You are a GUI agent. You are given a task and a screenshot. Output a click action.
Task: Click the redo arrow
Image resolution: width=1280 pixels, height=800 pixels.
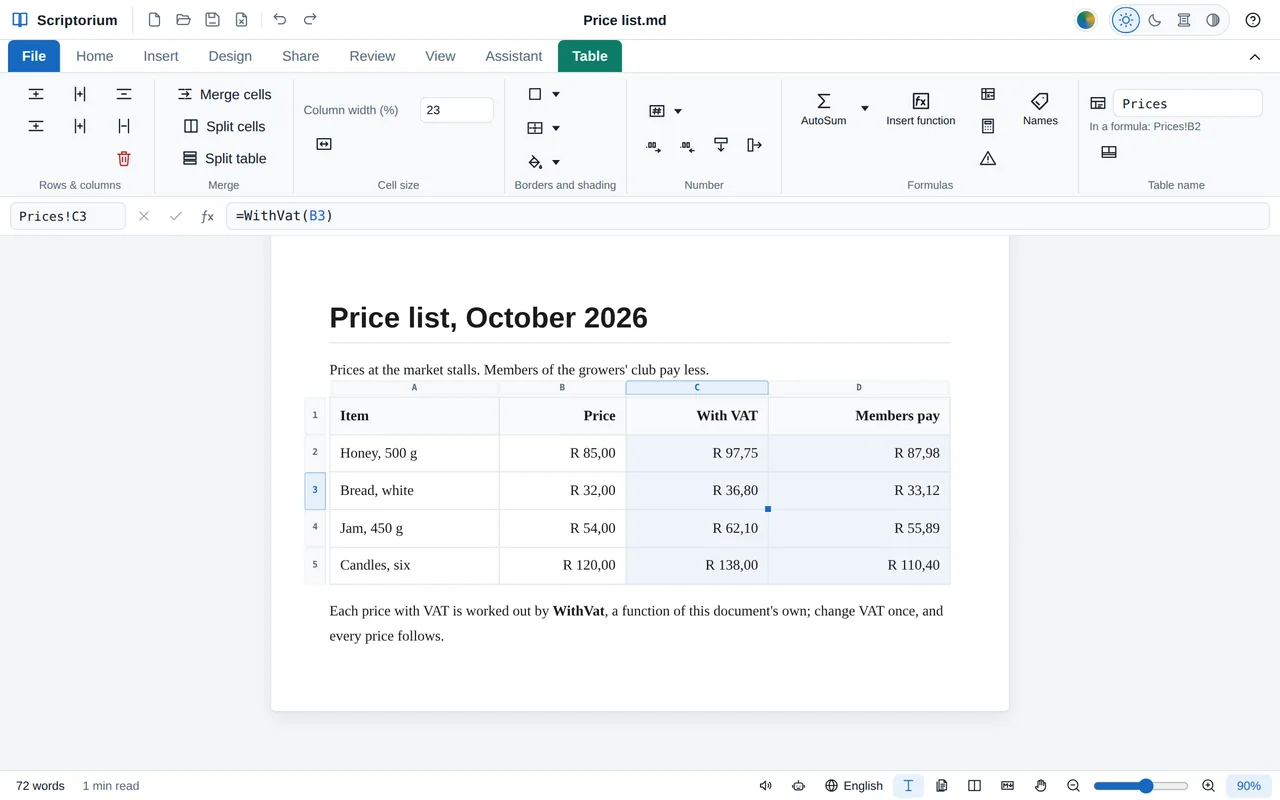[x=310, y=20]
